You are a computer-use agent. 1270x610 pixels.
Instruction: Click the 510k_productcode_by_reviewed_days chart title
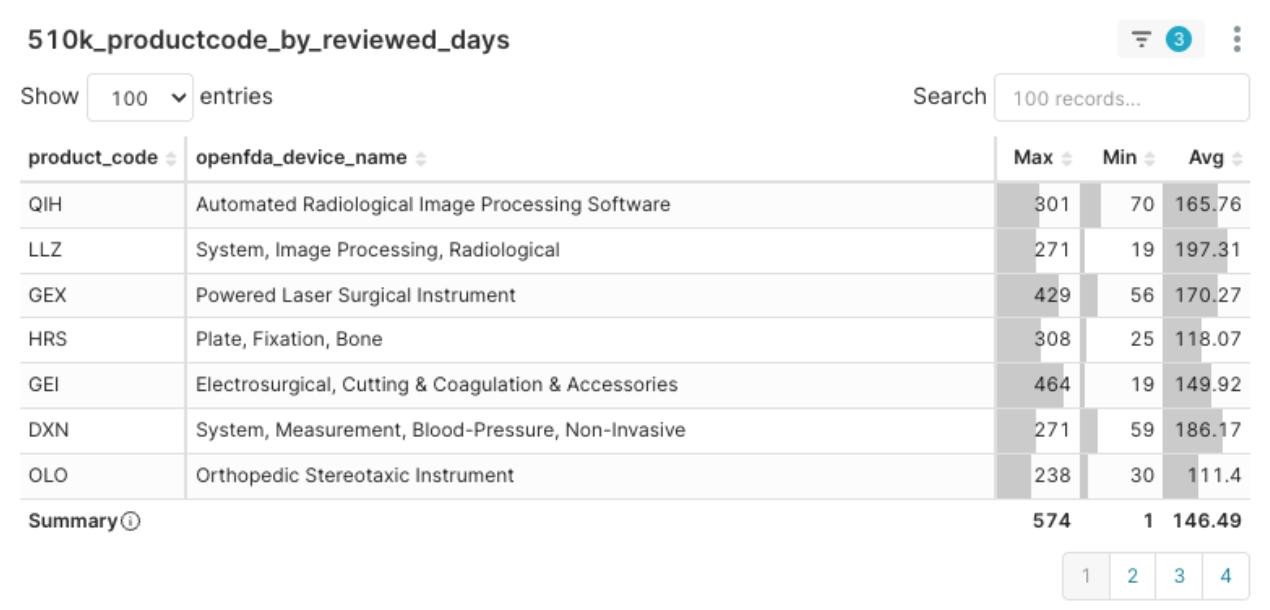(x=269, y=40)
